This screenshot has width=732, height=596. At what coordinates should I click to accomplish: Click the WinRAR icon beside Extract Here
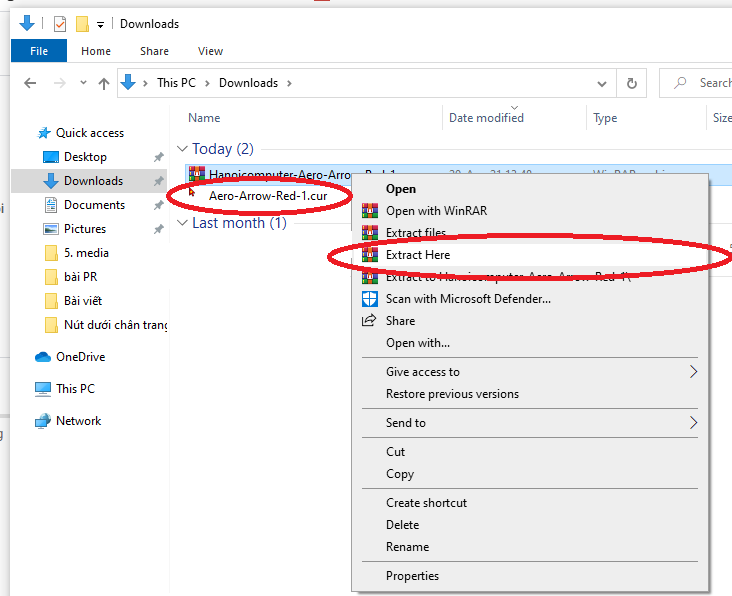370,255
